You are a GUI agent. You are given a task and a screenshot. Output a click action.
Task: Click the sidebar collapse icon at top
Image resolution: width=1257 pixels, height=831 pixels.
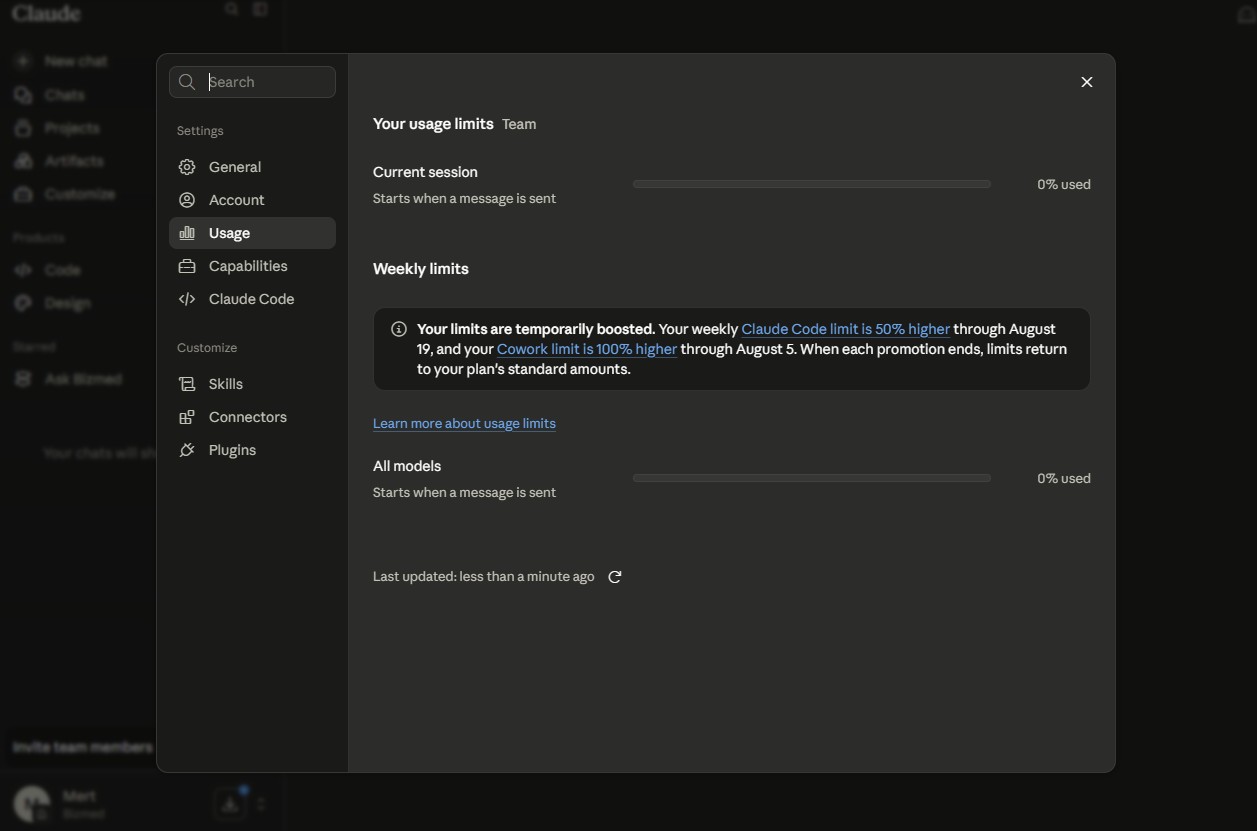point(261,10)
